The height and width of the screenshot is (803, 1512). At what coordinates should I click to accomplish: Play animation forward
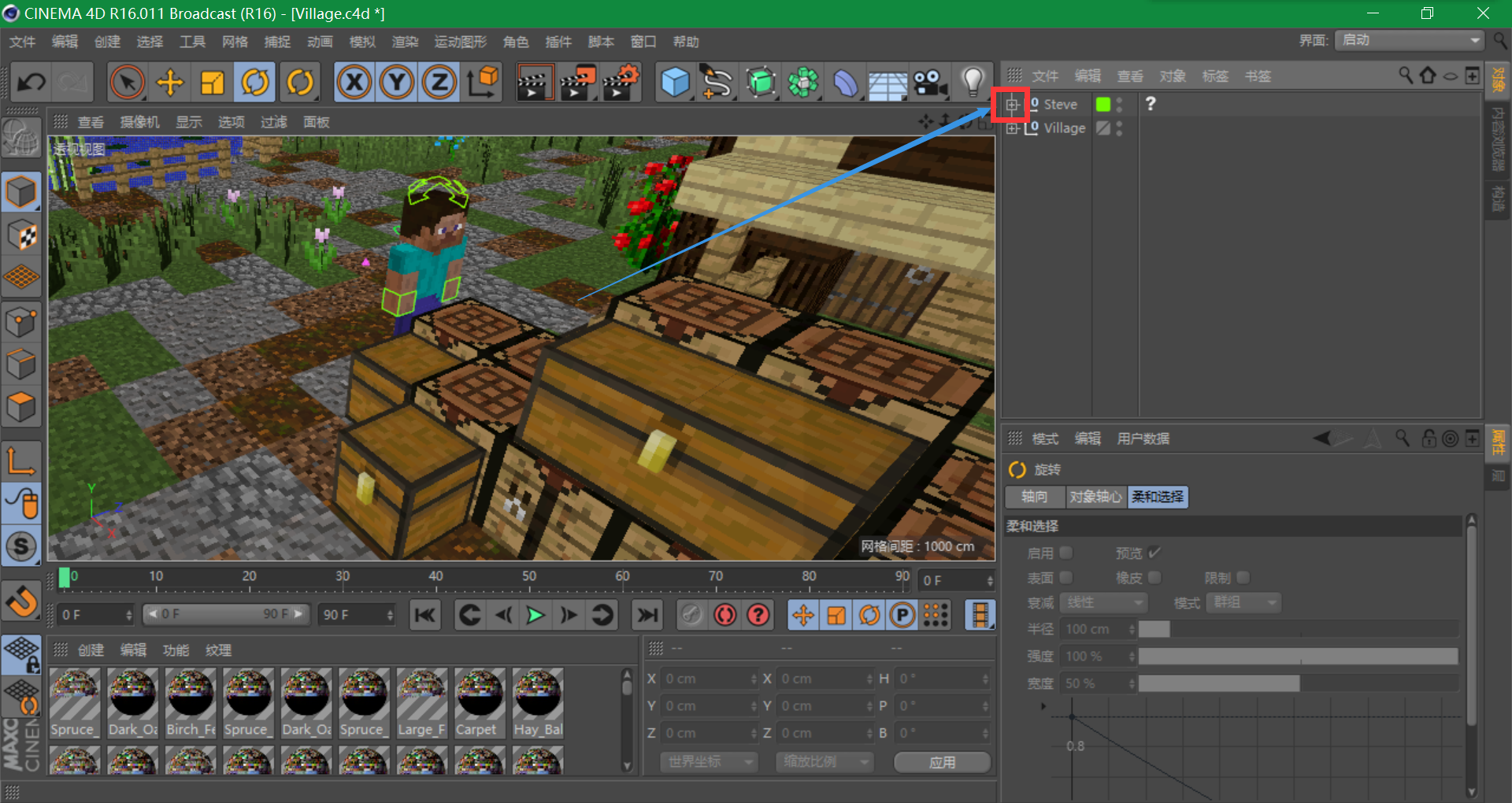(535, 615)
